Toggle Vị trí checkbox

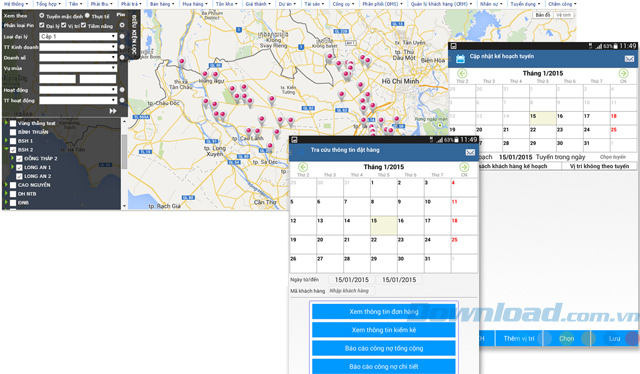64,25
